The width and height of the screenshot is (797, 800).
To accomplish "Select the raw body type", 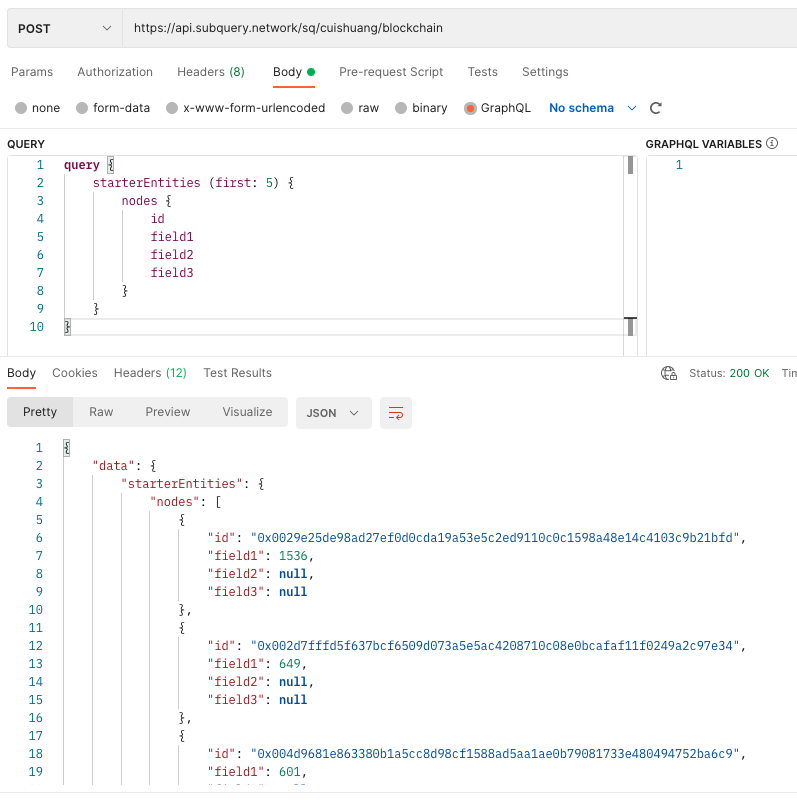I will pos(359,108).
